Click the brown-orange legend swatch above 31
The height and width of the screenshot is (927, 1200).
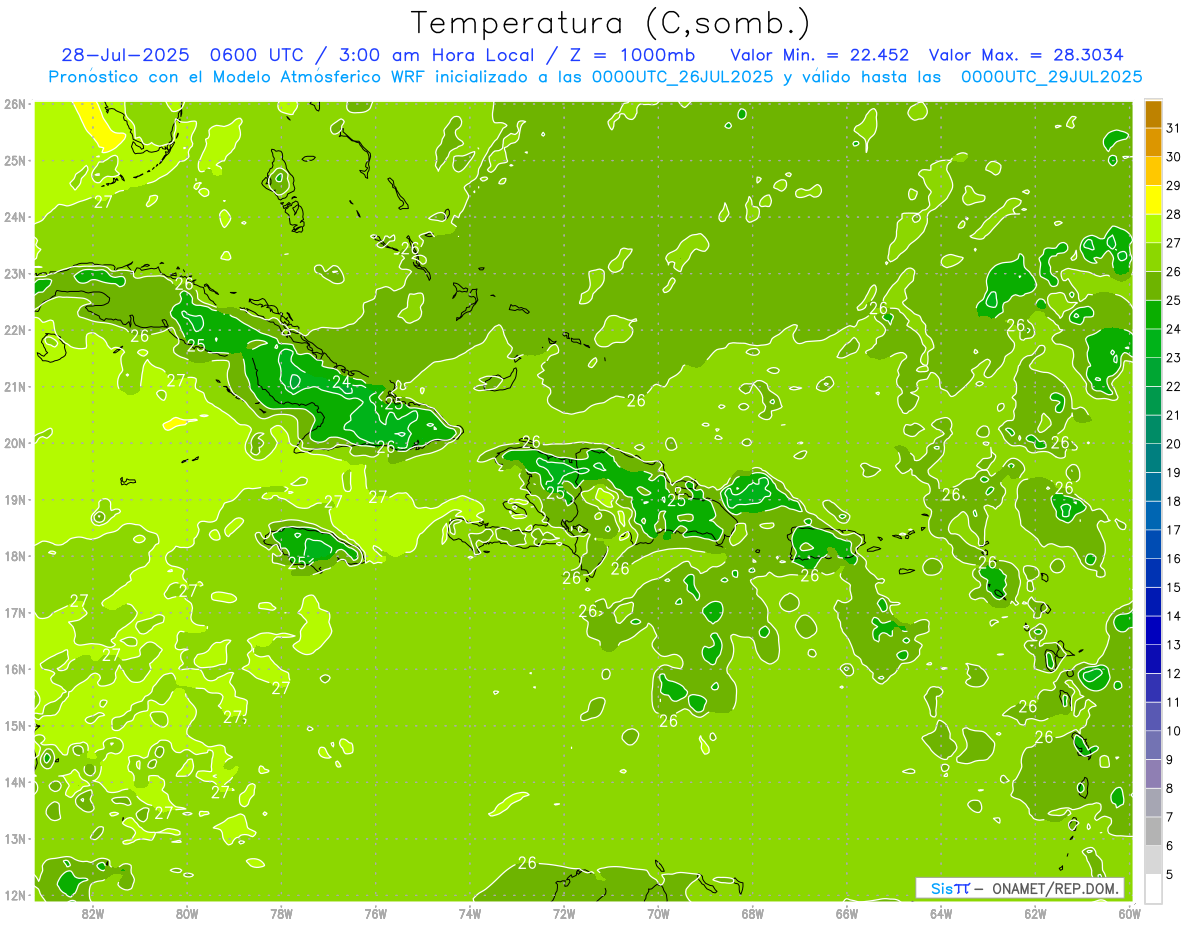point(1153,115)
